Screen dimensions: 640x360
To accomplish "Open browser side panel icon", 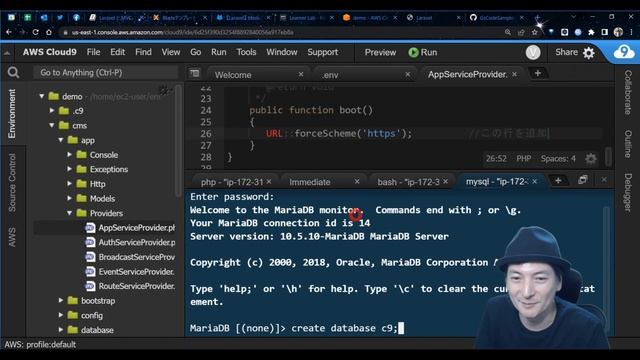I will click(605, 32).
